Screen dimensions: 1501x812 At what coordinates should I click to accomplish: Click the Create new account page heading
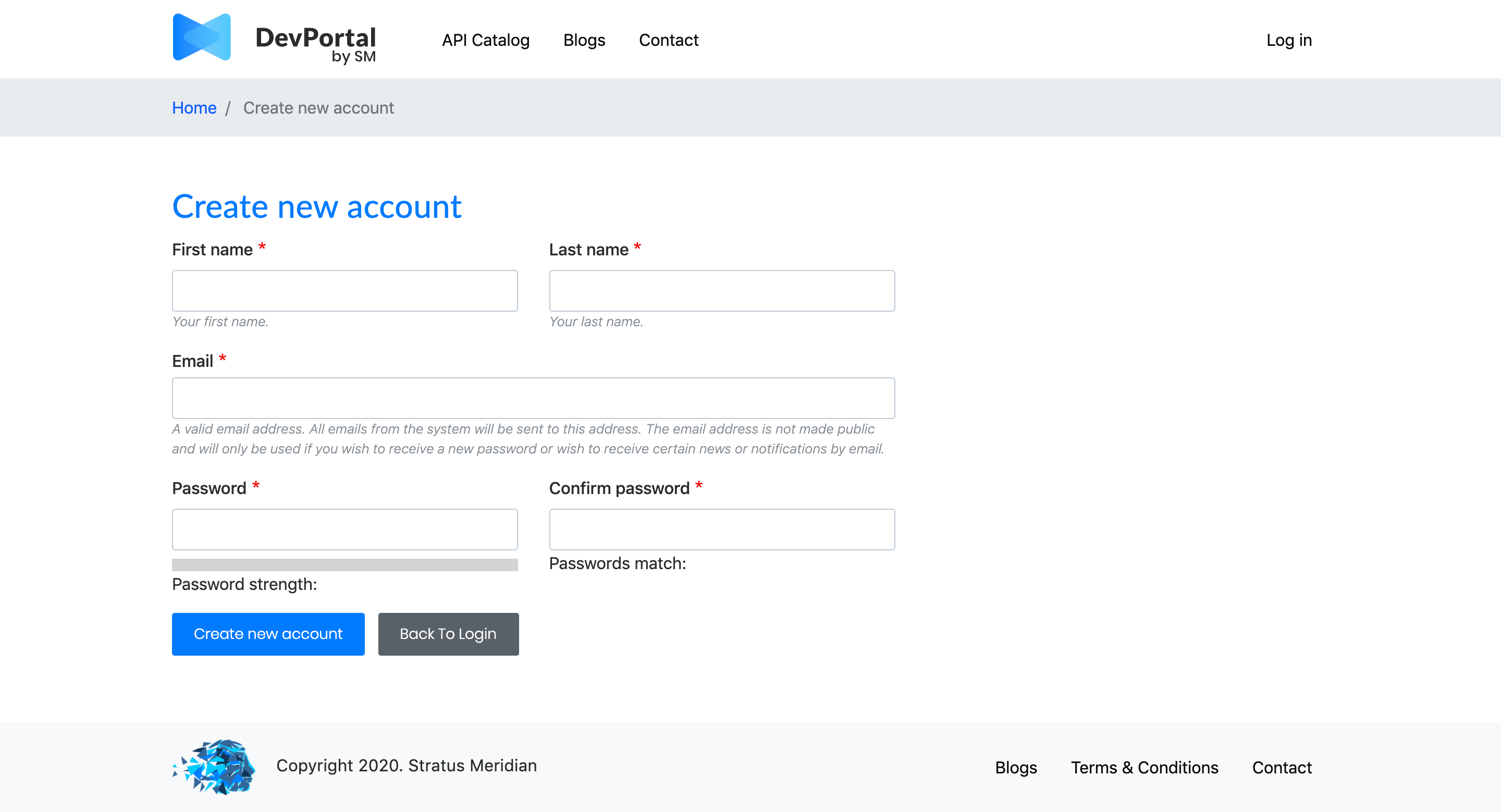(317, 206)
